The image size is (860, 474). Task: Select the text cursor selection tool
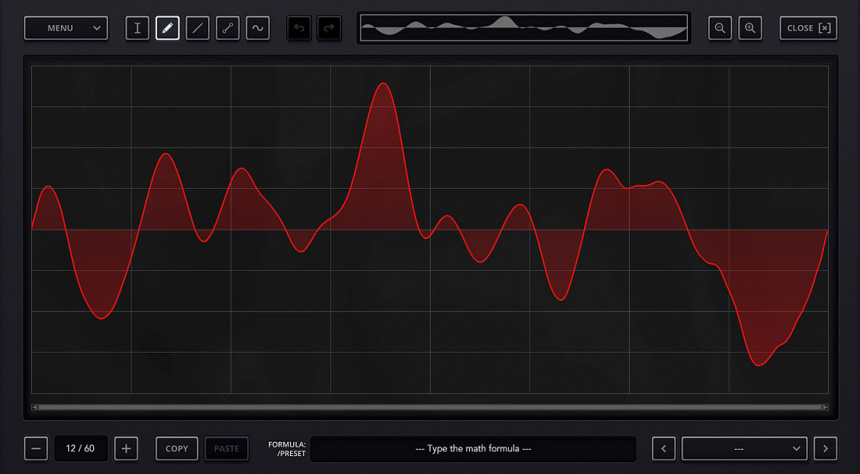[137, 28]
